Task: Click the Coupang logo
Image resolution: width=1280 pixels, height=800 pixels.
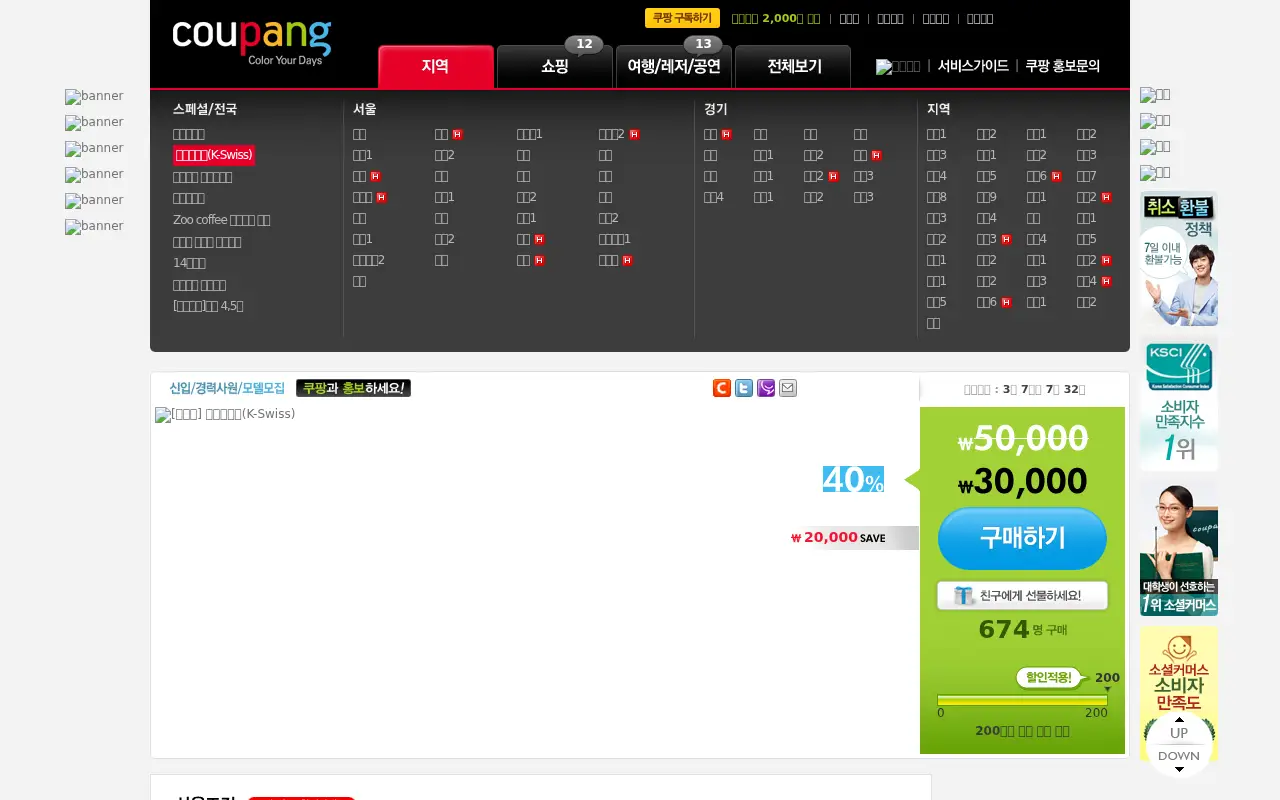Action: (x=251, y=43)
